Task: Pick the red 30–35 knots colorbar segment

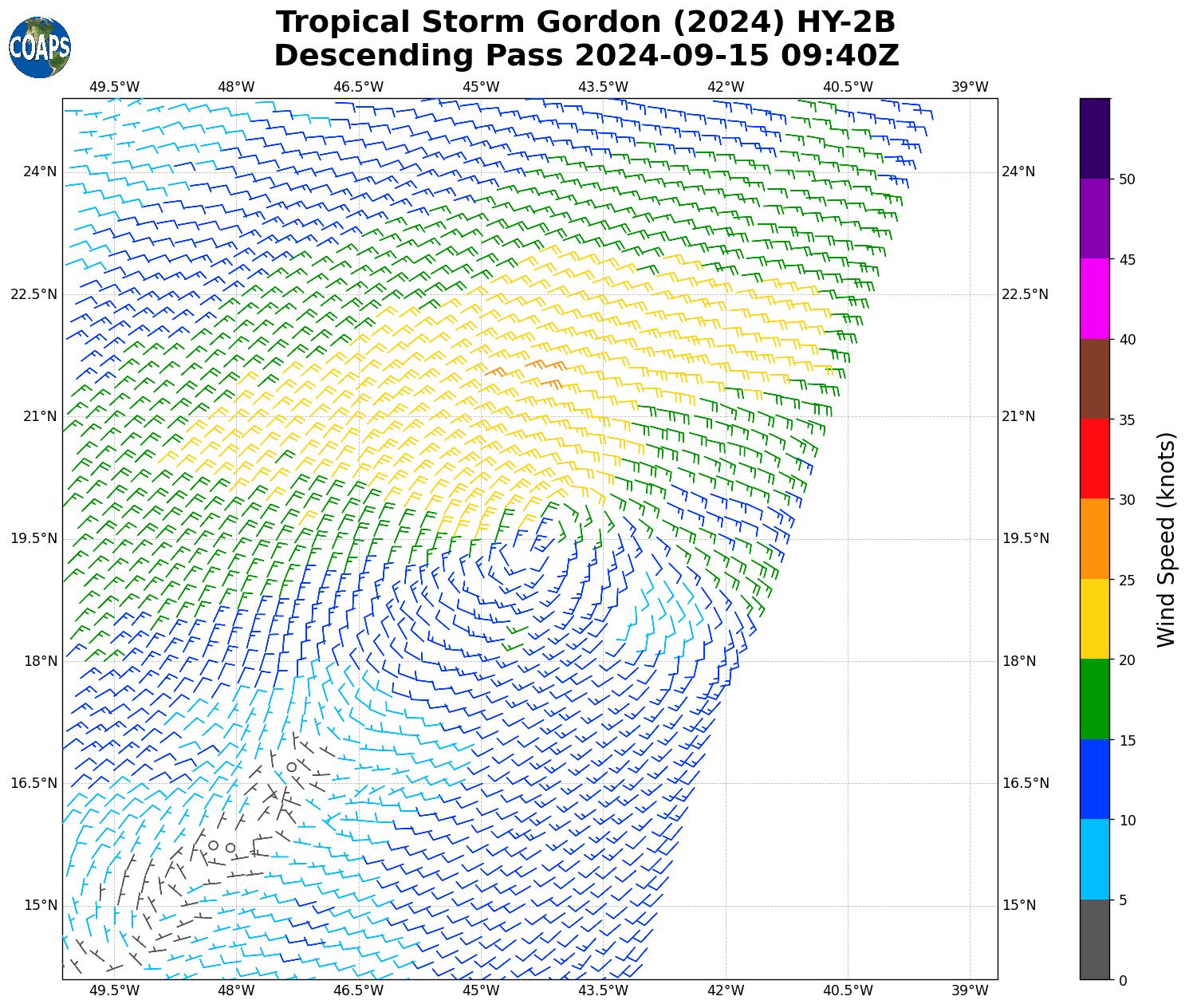Action: pos(1094,459)
